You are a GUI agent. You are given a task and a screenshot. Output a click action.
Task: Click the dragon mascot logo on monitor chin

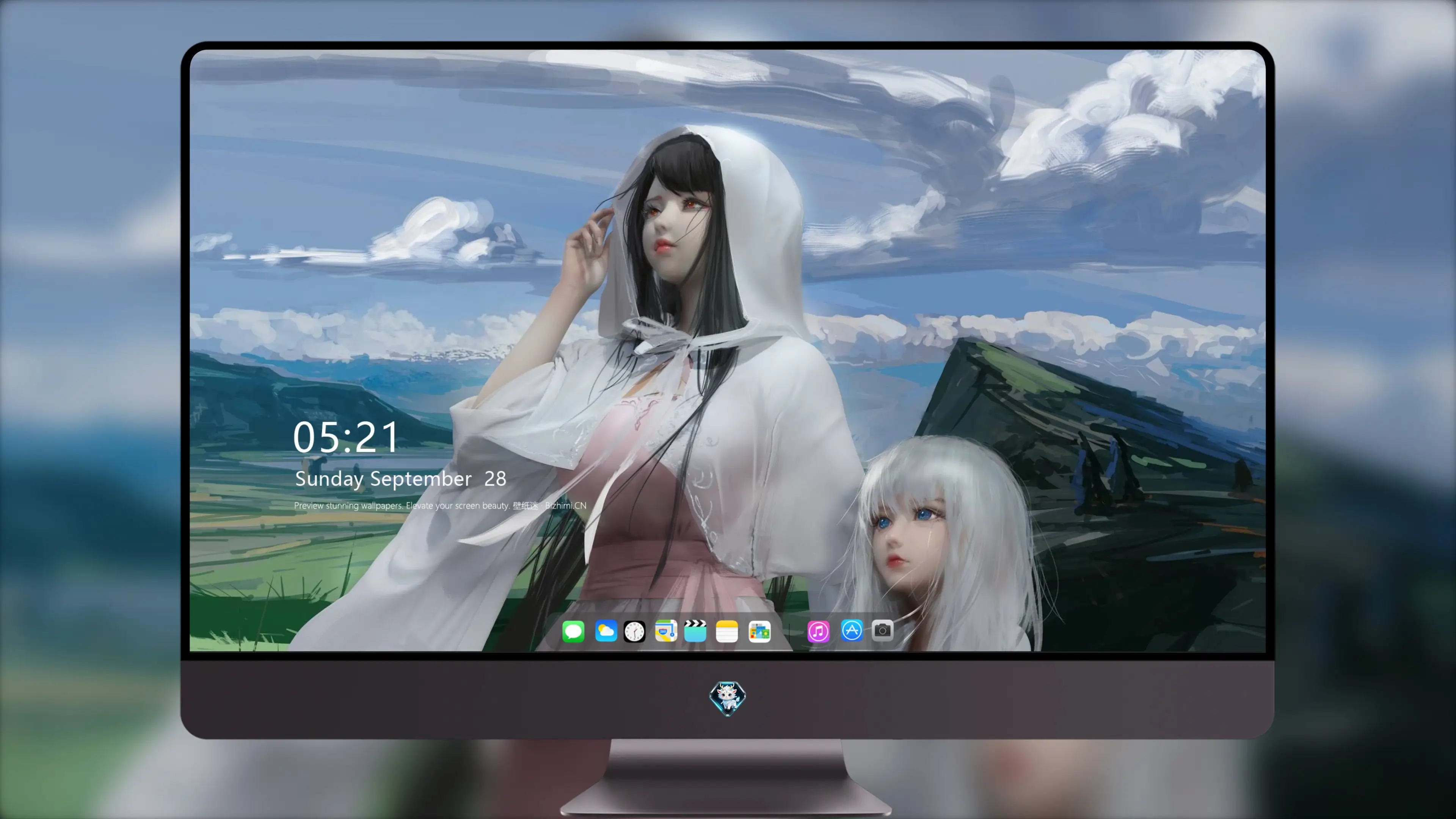point(728,698)
